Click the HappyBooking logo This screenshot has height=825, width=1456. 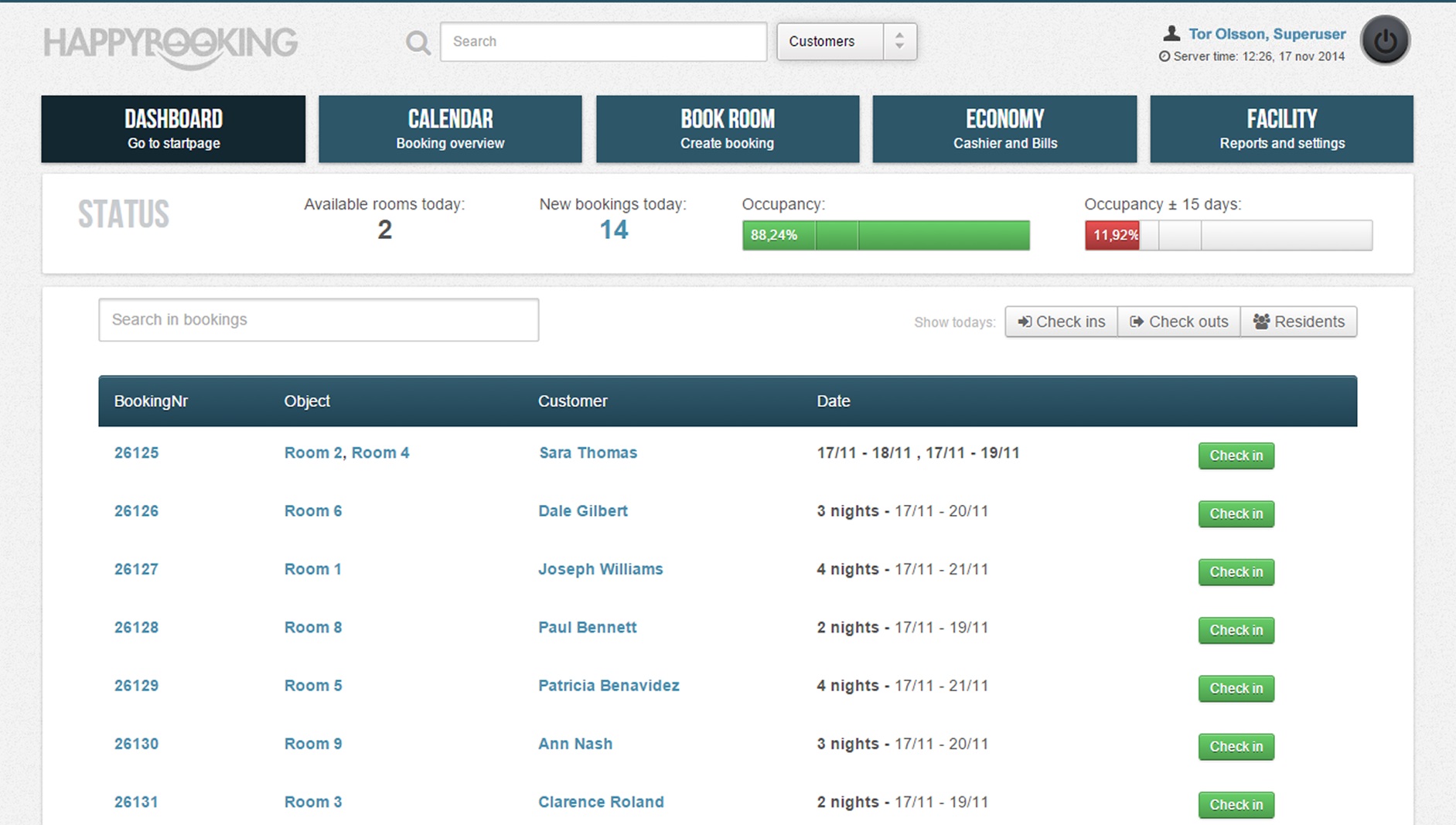tap(171, 46)
